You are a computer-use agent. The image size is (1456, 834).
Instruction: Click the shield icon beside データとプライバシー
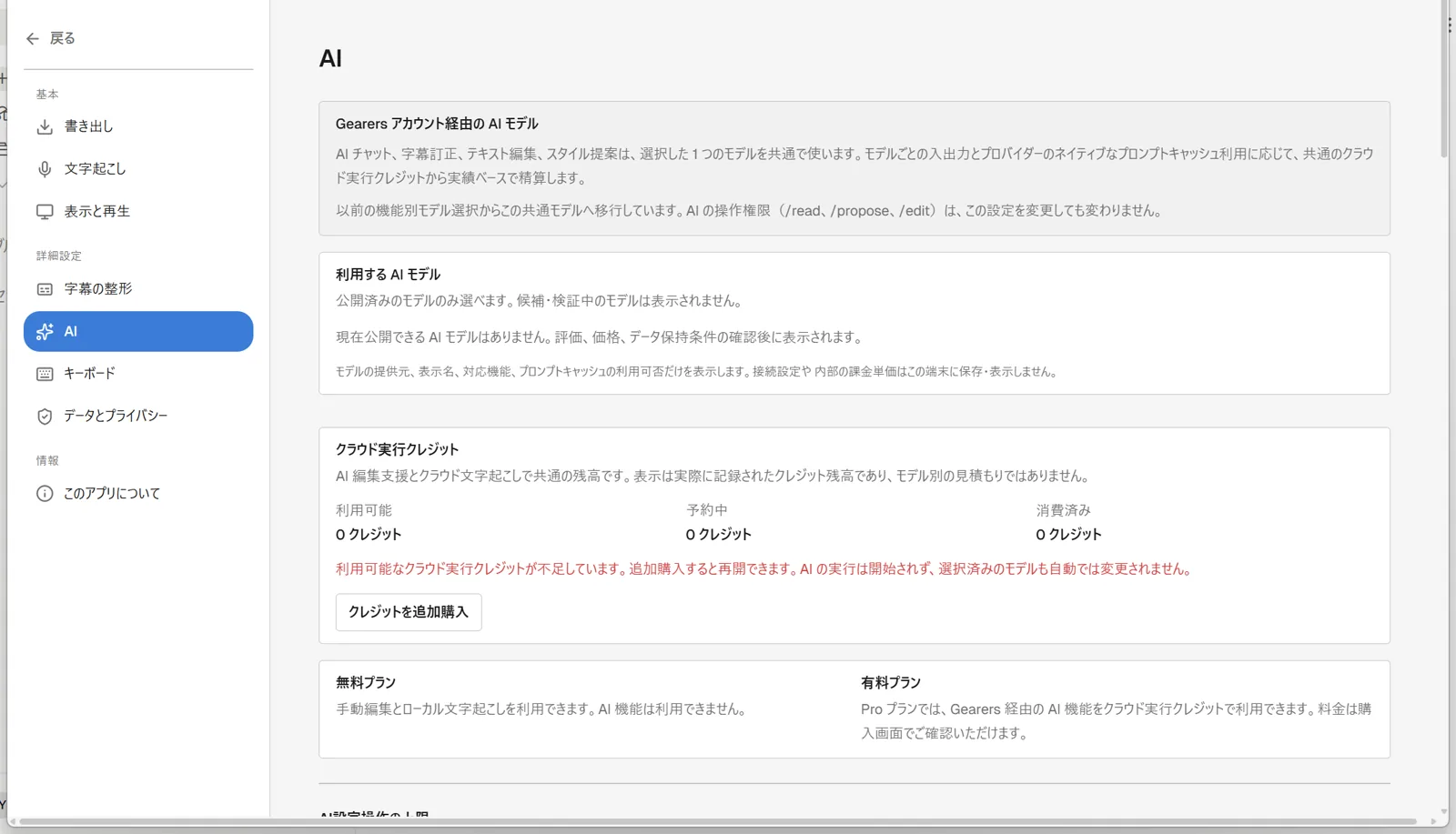click(45, 417)
